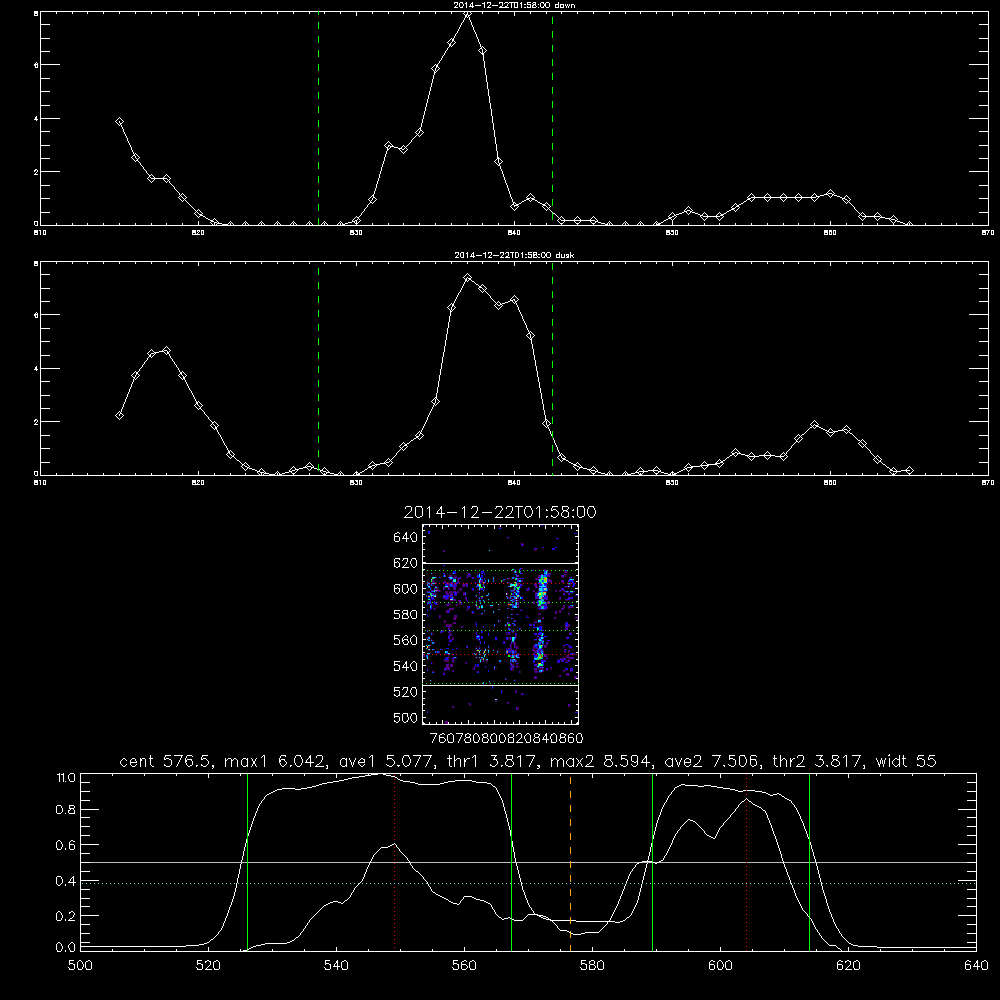The image size is (1000, 1000).
Task: Click the red dotted peak line near 604
Action: click(746, 862)
